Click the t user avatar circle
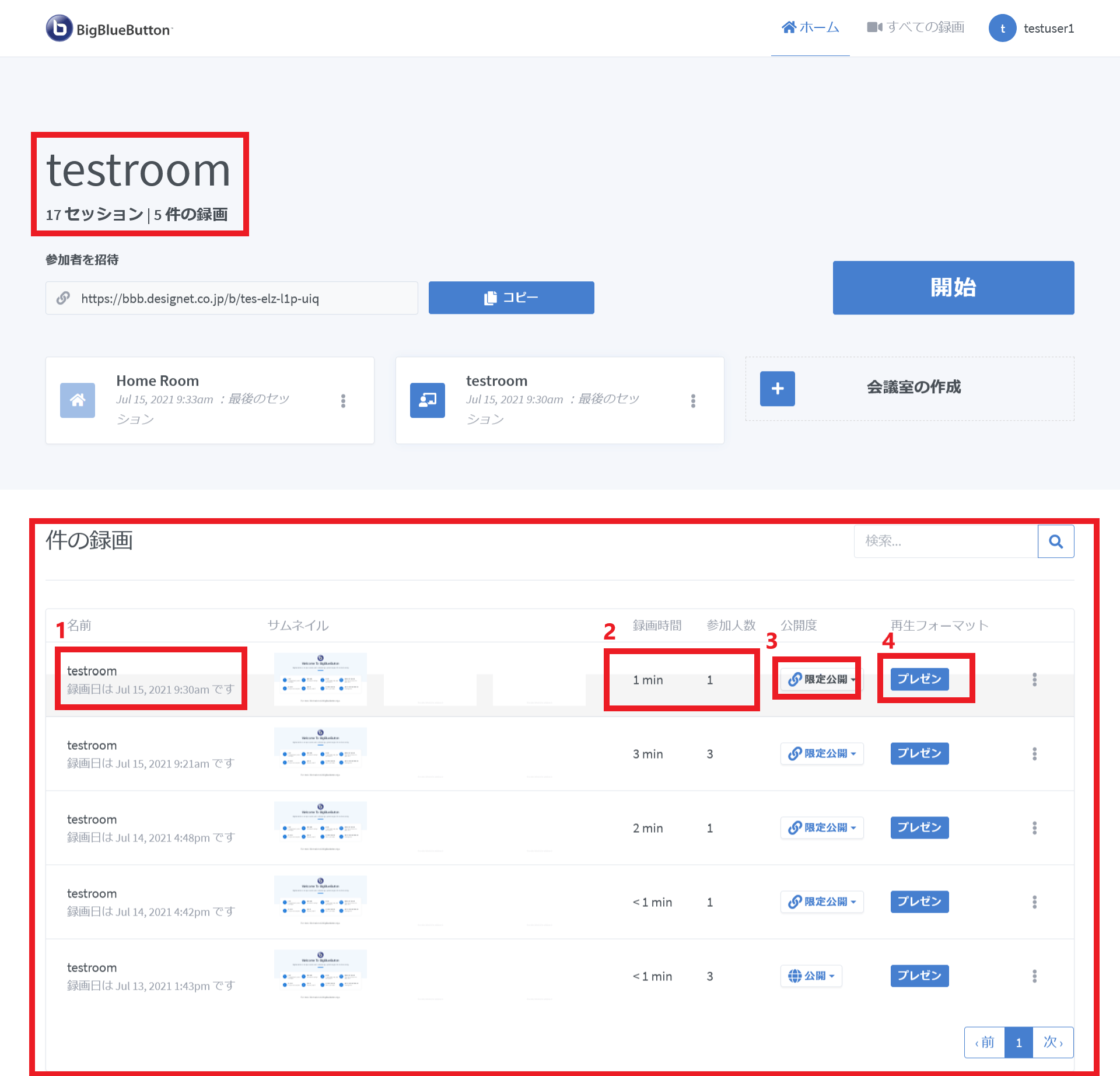 tap(1003, 28)
